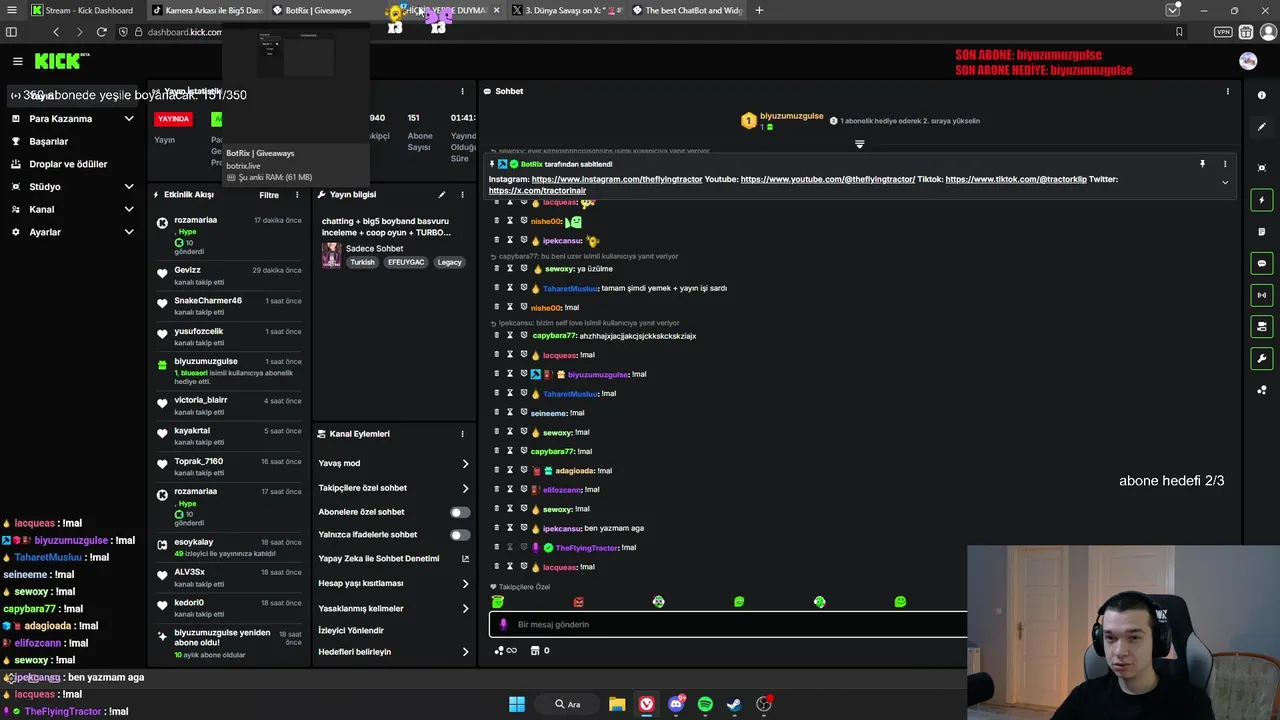Open Yavaş mod settings arrow
This screenshot has height=720, width=1280.
[465, 464]
